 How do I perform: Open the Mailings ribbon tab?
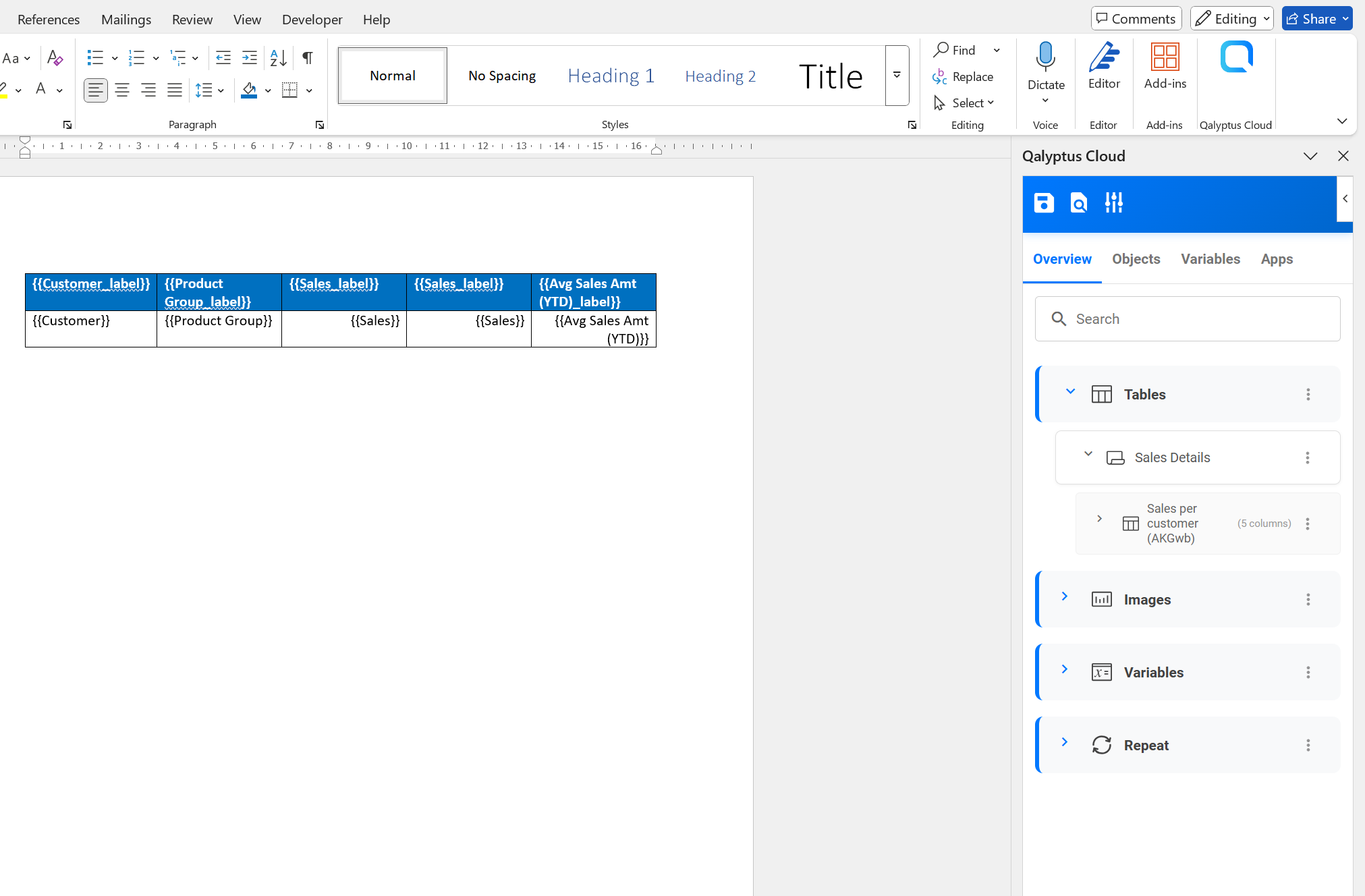click(126, 19)
